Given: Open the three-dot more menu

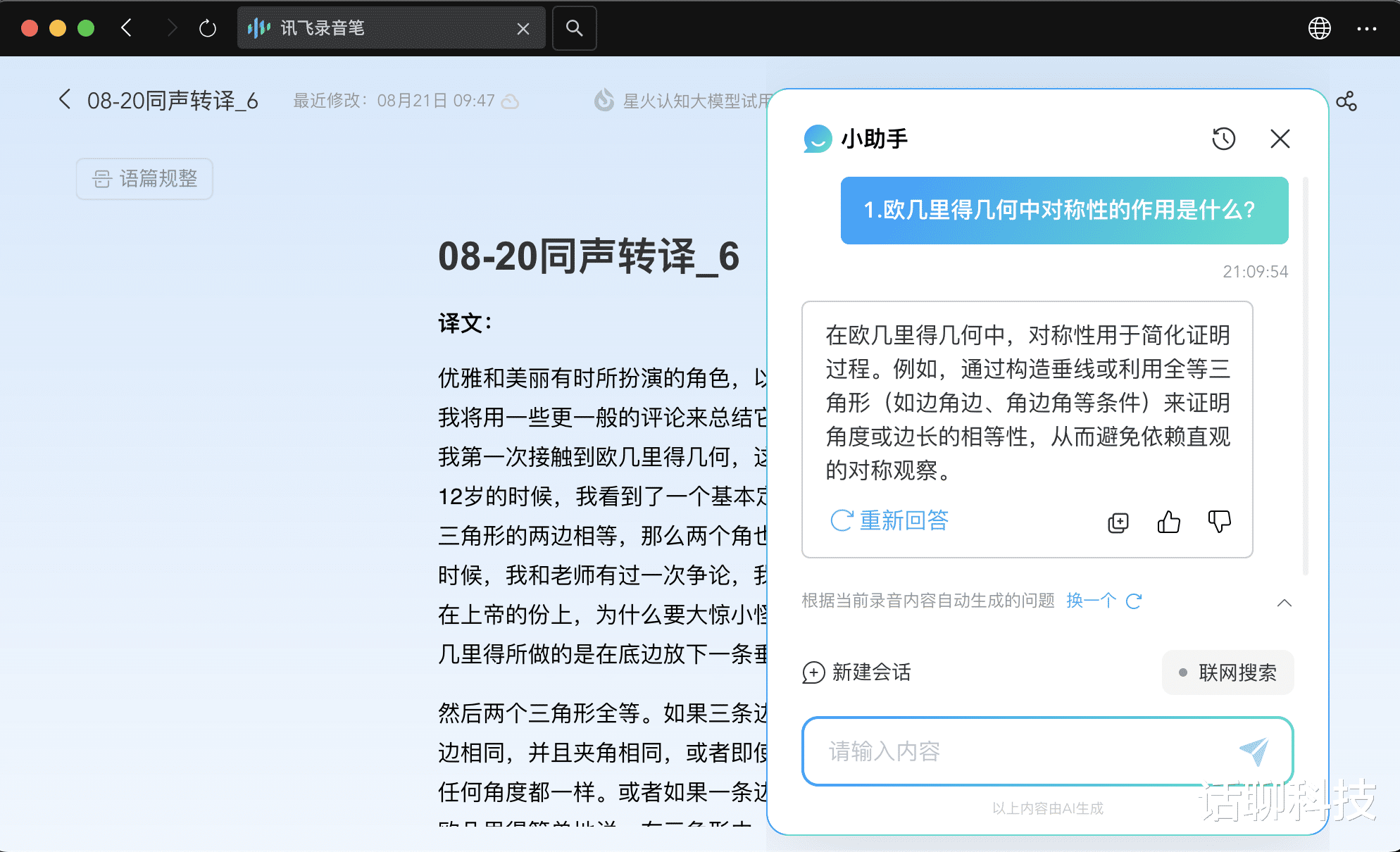Looking at the screenshot, I should click(1366, 28).
